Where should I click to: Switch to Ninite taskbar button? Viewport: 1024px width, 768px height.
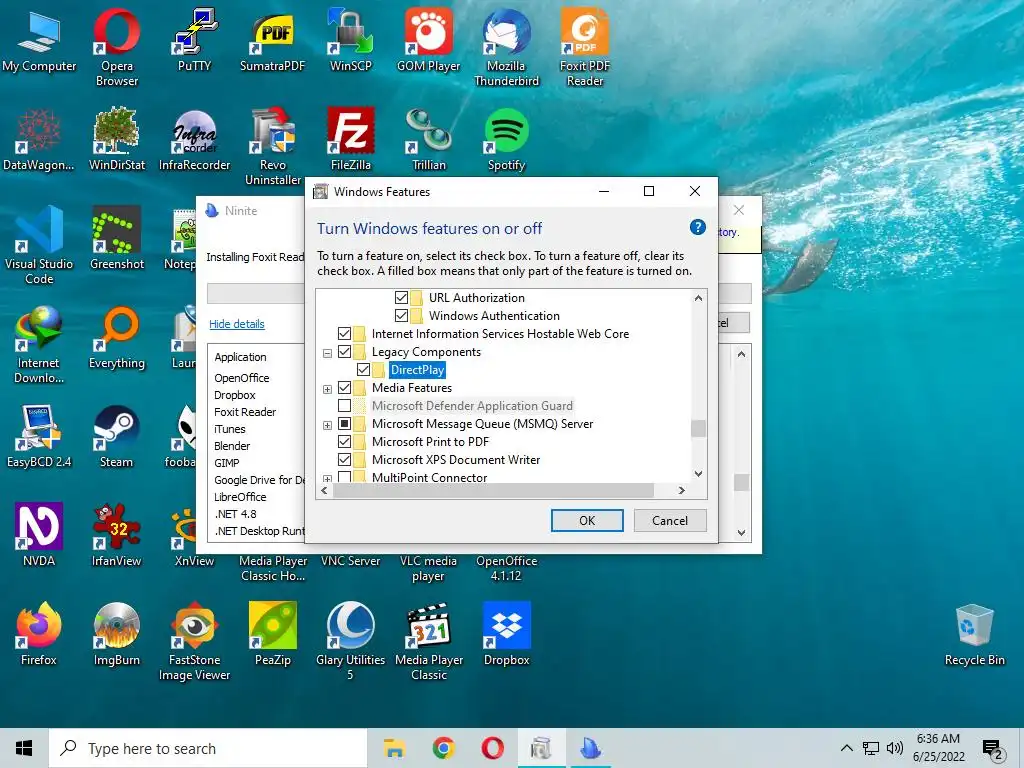tap(591, 748)
